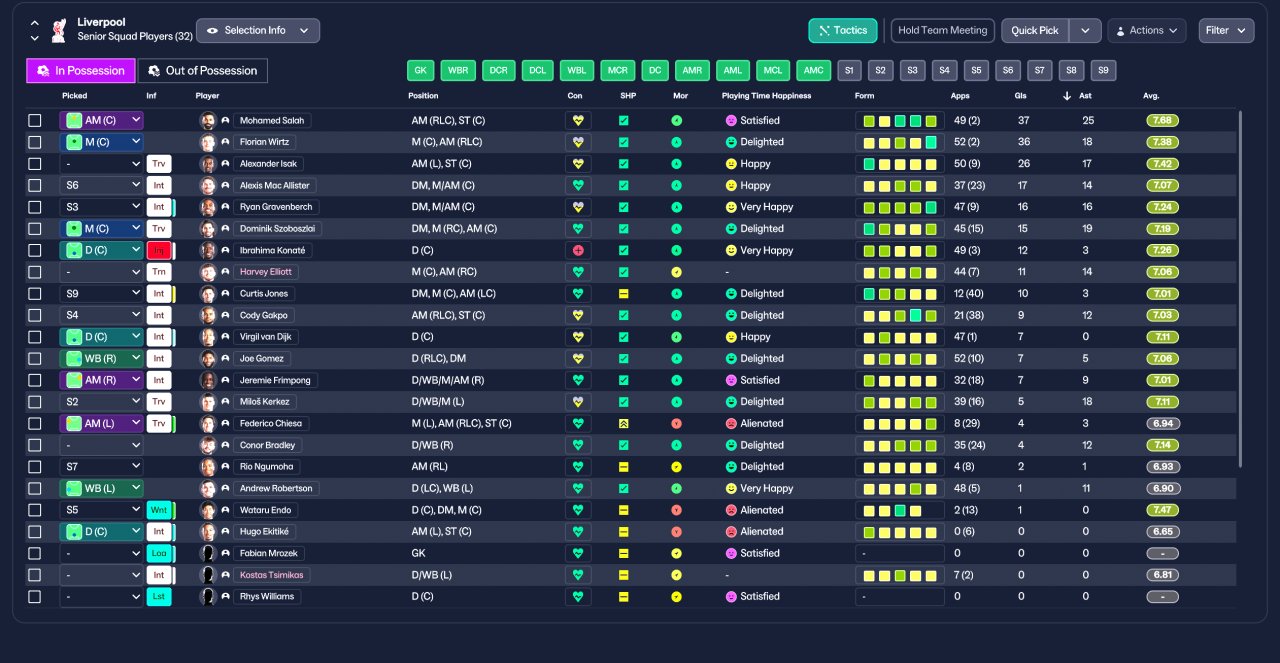Tick the checkbox for Florian Wirtz
Viewport: 1280px width, 663px height.
[x=35, y=142]
